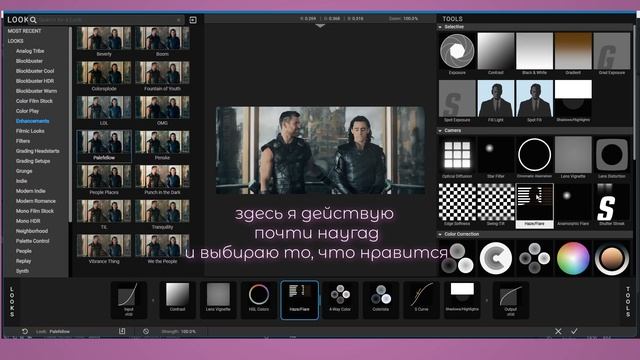Choose the Spot Fill tool
Viewport: 640px width, 360px height.
pos(534,101)
